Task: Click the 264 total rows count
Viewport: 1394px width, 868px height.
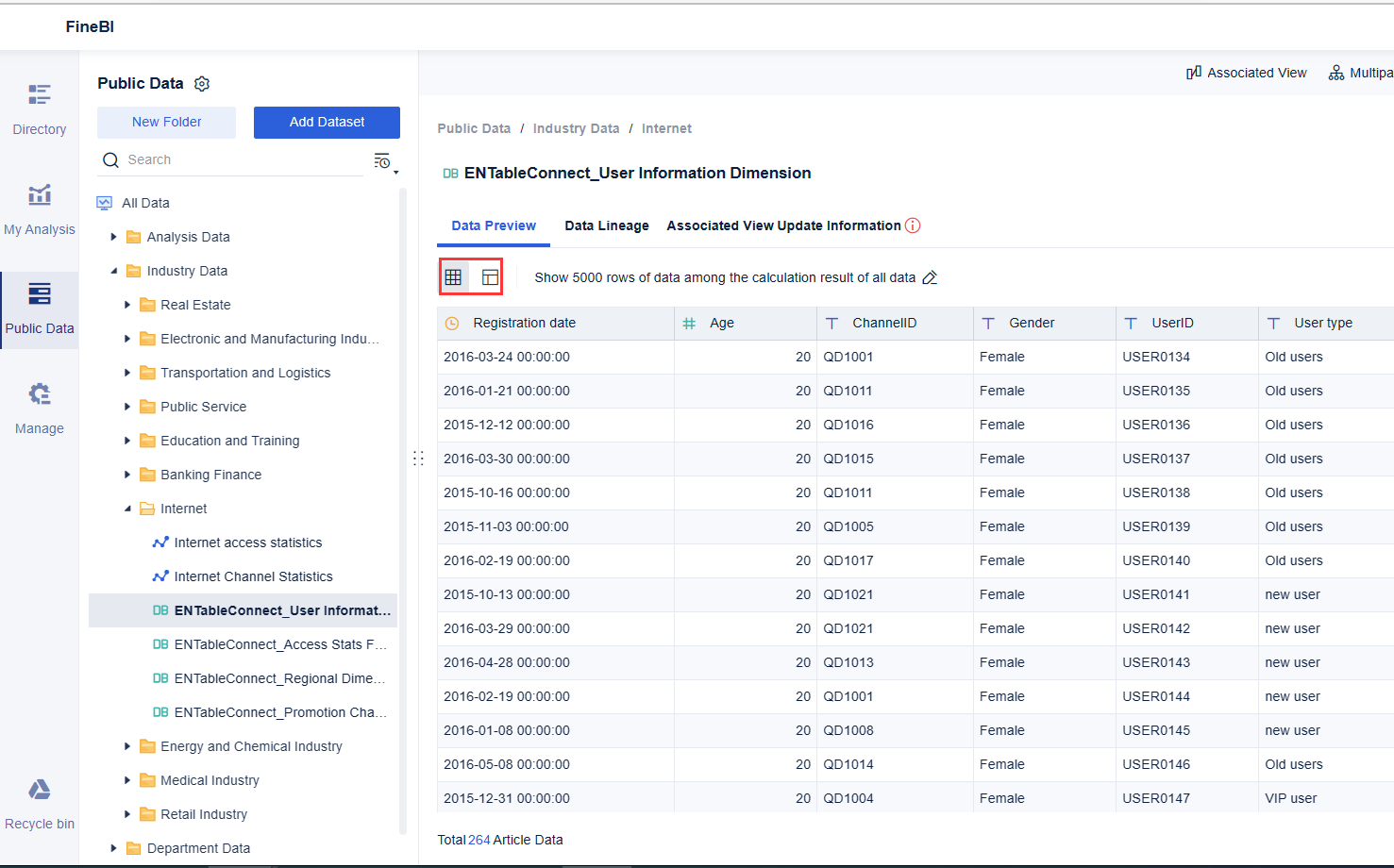Action: tap(479, 840)
